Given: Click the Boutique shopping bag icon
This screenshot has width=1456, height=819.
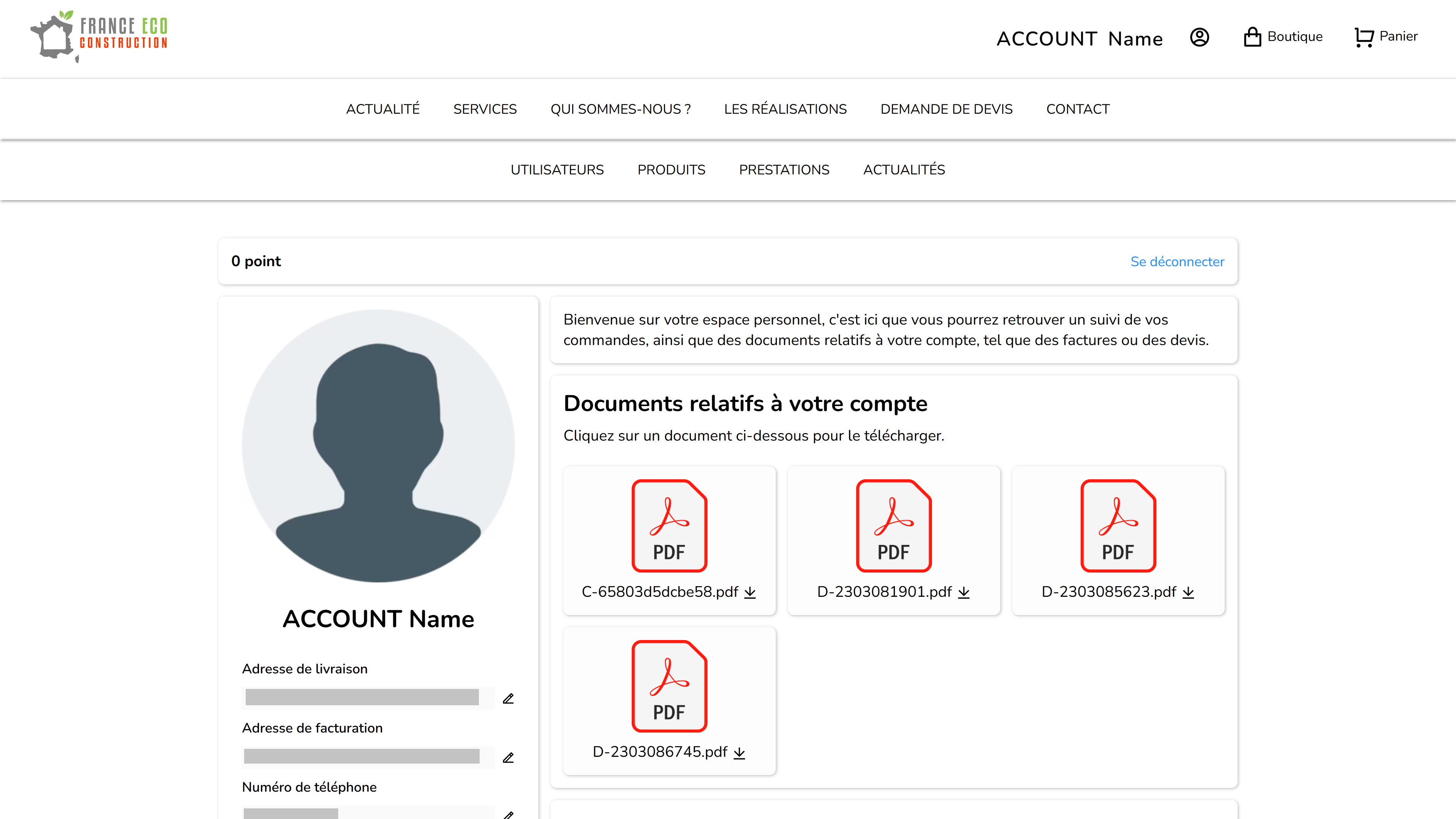Looking at the screenshot, I should [x=1252, y=37].
